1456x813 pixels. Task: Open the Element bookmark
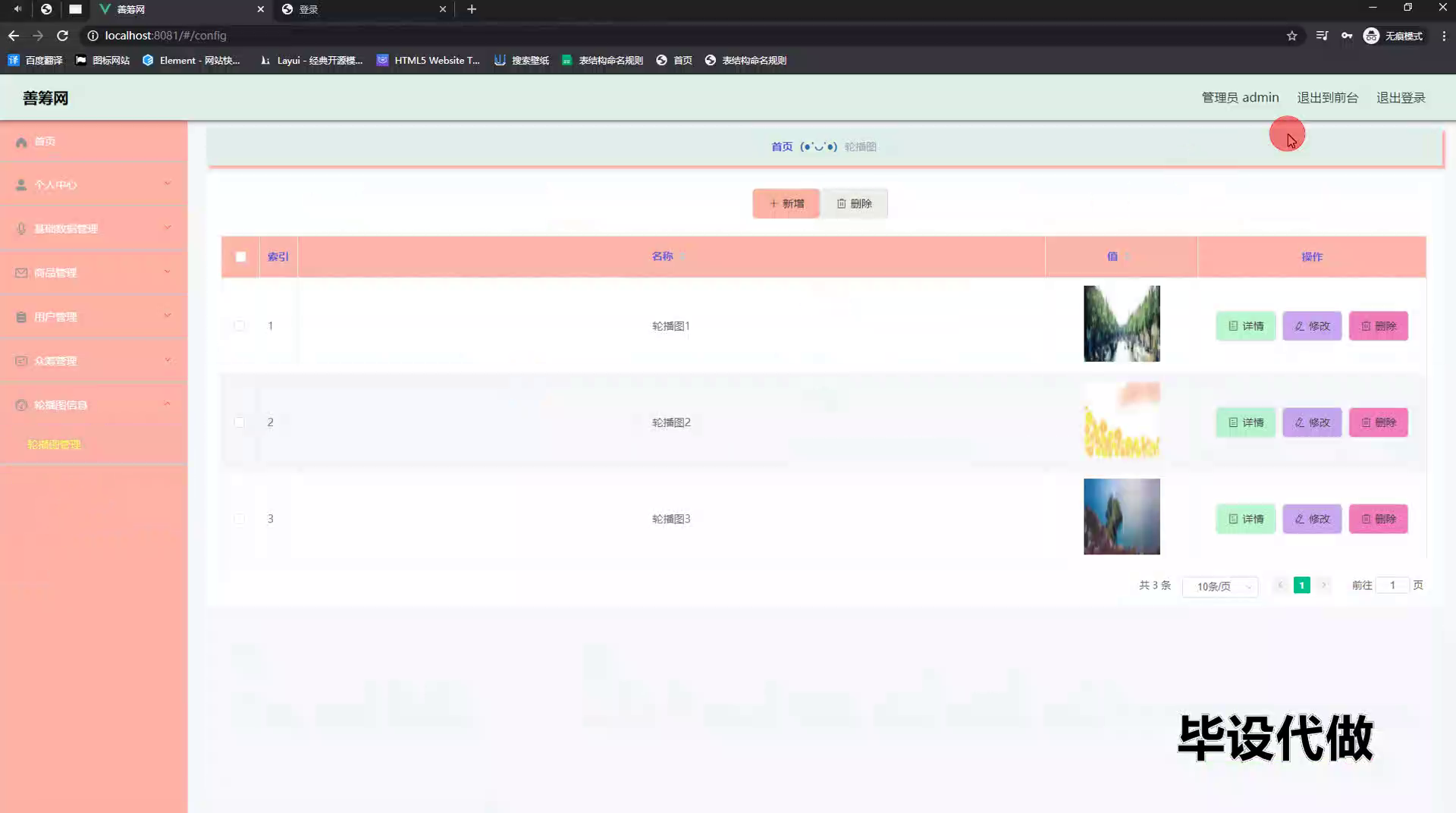click(x=191, y=61)
